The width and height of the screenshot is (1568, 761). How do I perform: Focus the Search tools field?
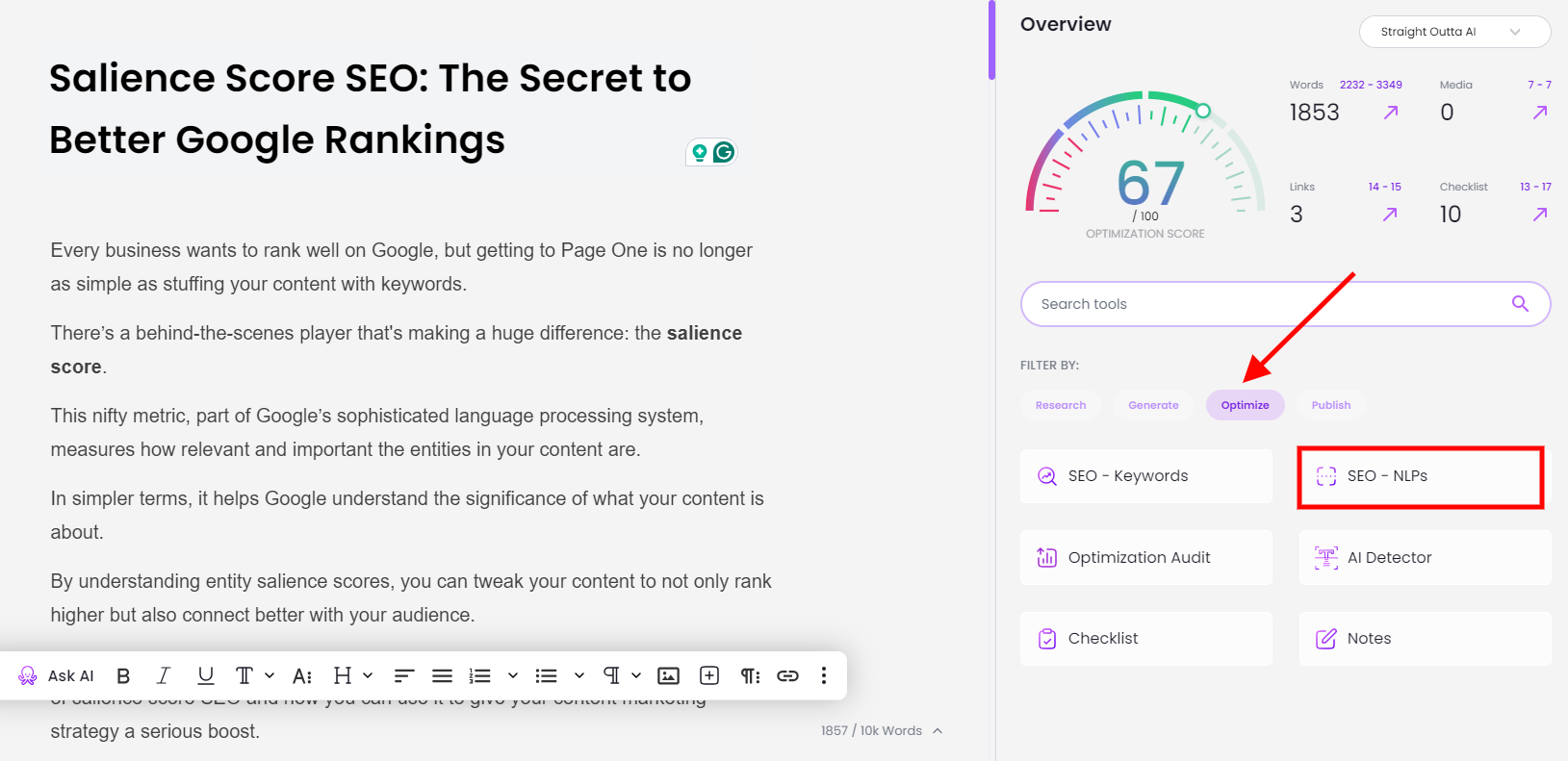[x=1285, y=304]
